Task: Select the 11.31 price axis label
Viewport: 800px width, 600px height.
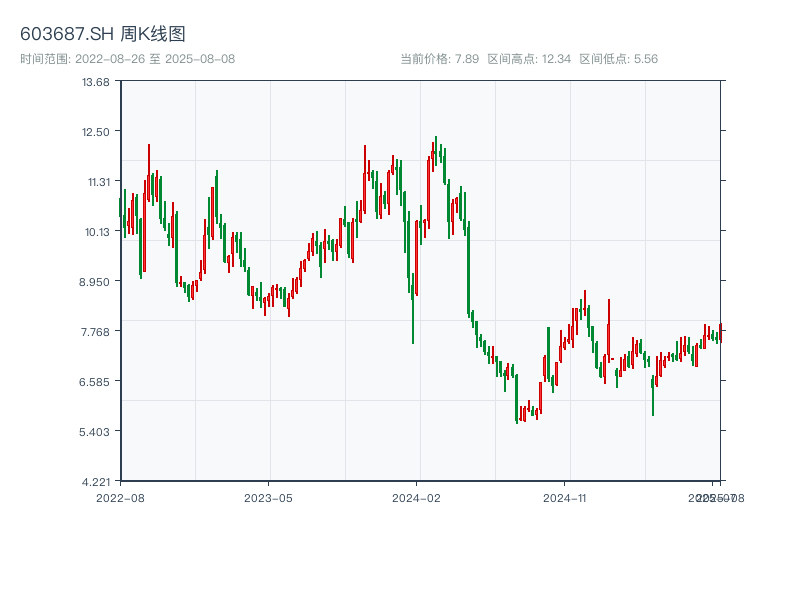Action: click(x=96, y=181)
